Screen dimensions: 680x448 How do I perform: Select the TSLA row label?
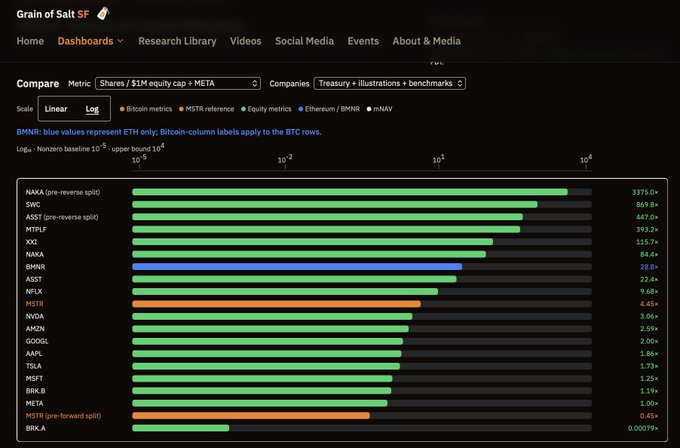pos(33,366)
